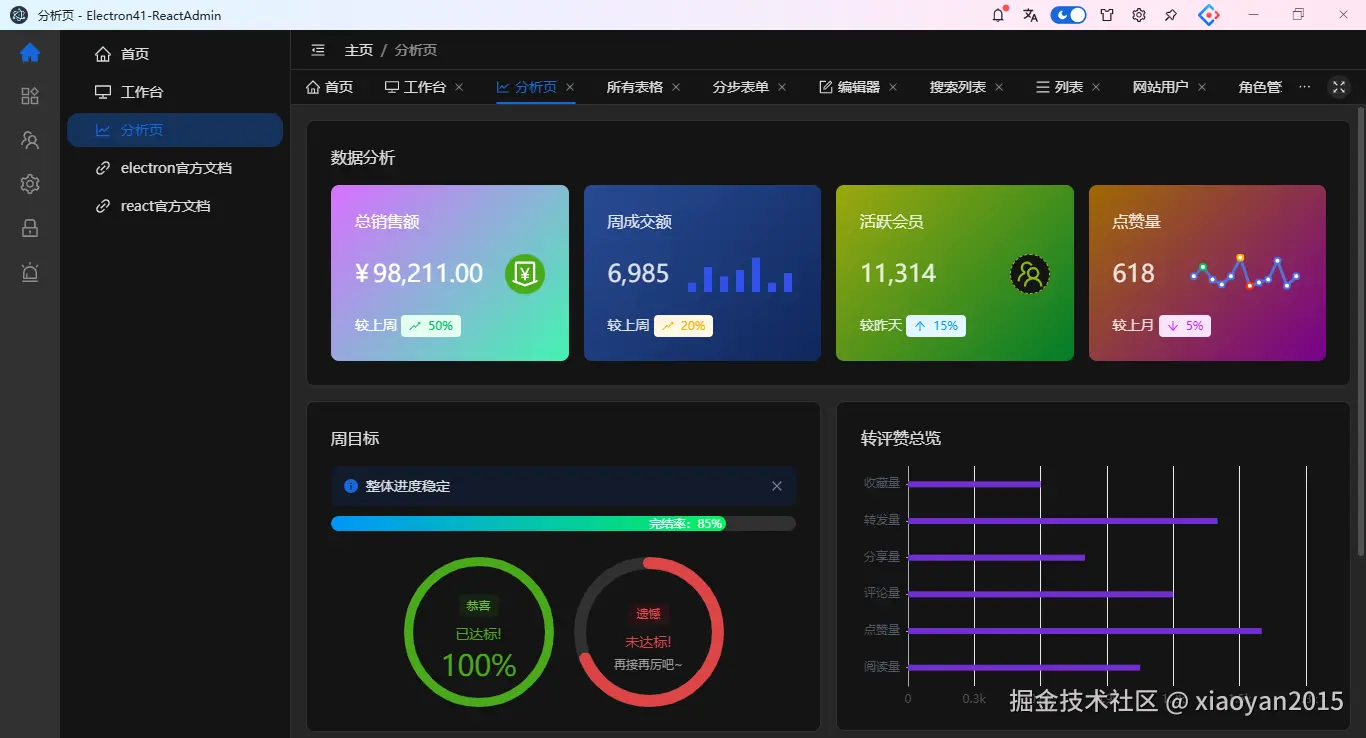Close the 工作台 tab
This screenshot has height=738, width=1366.
pos(459,87)
